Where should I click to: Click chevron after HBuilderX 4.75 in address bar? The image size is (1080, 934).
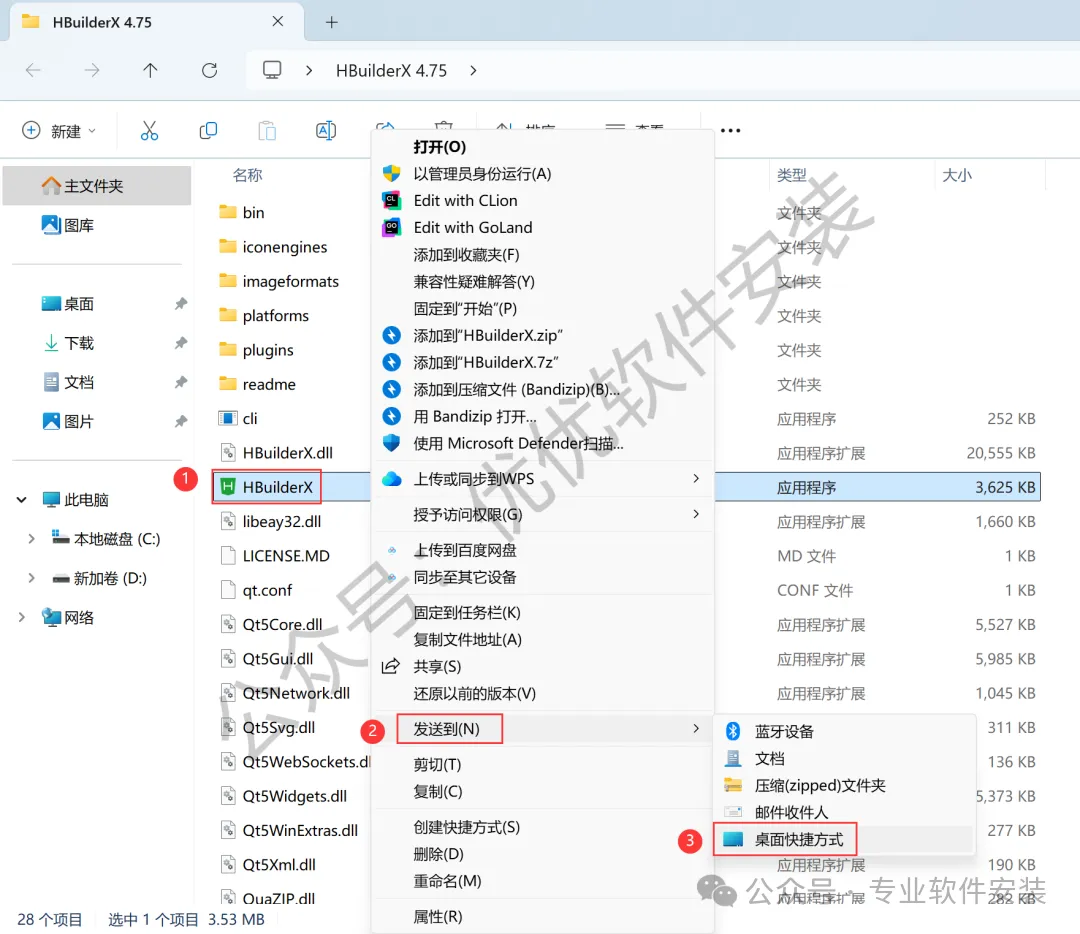point(473,70)
